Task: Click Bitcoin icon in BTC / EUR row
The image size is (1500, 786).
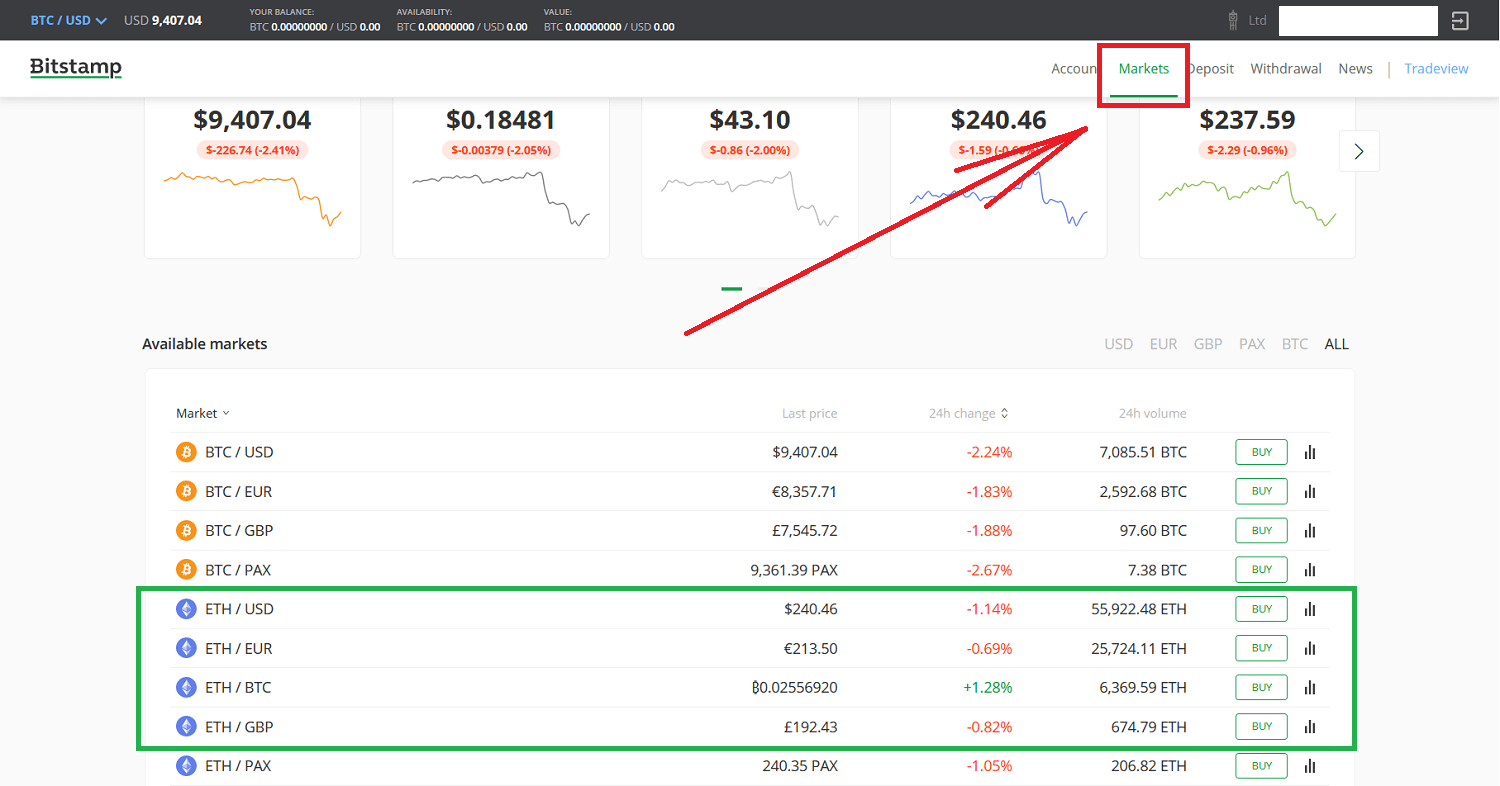Action: pos(186,491)
